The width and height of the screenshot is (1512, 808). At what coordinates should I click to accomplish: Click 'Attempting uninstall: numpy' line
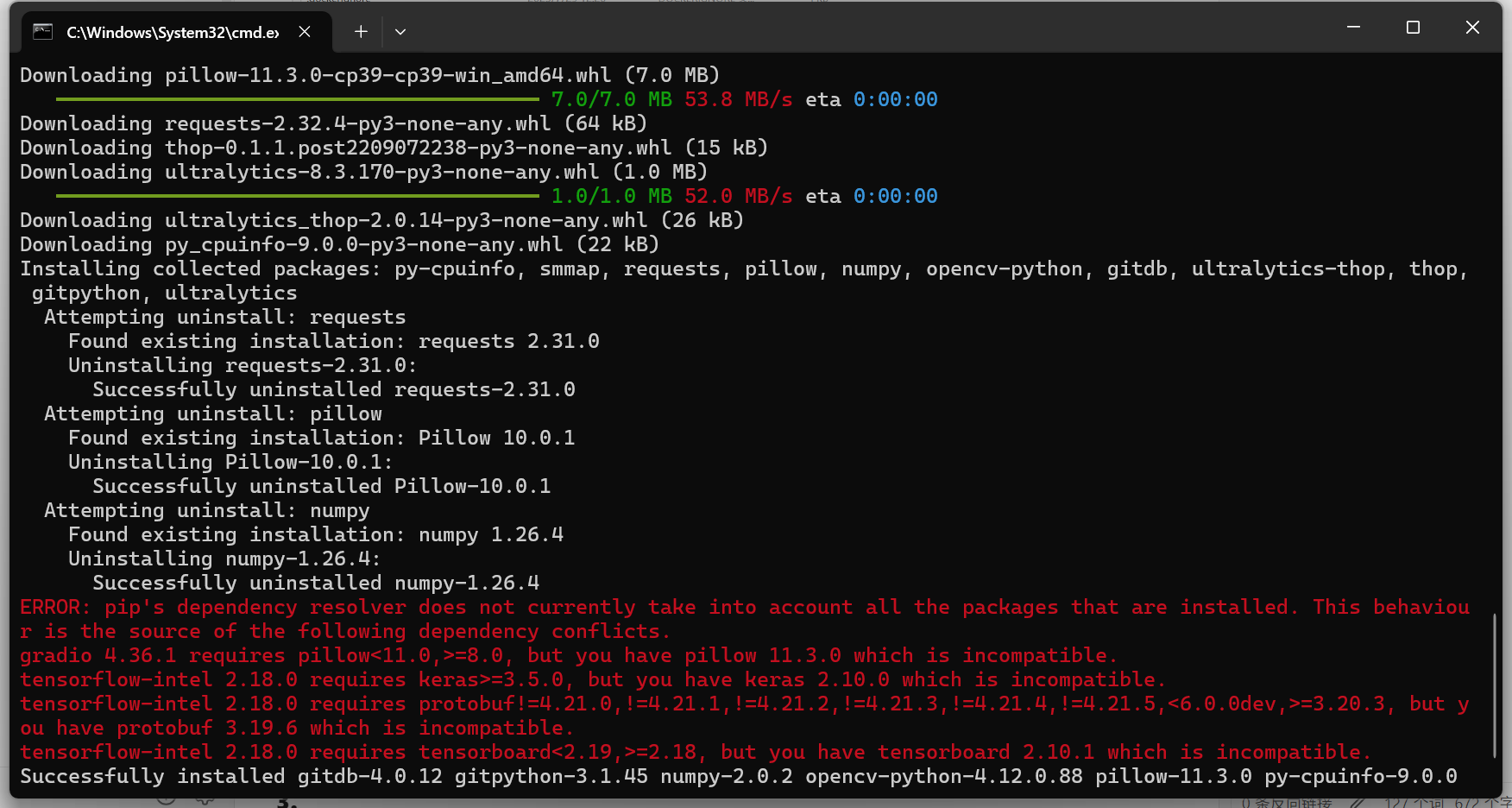(x=207, y=510)
